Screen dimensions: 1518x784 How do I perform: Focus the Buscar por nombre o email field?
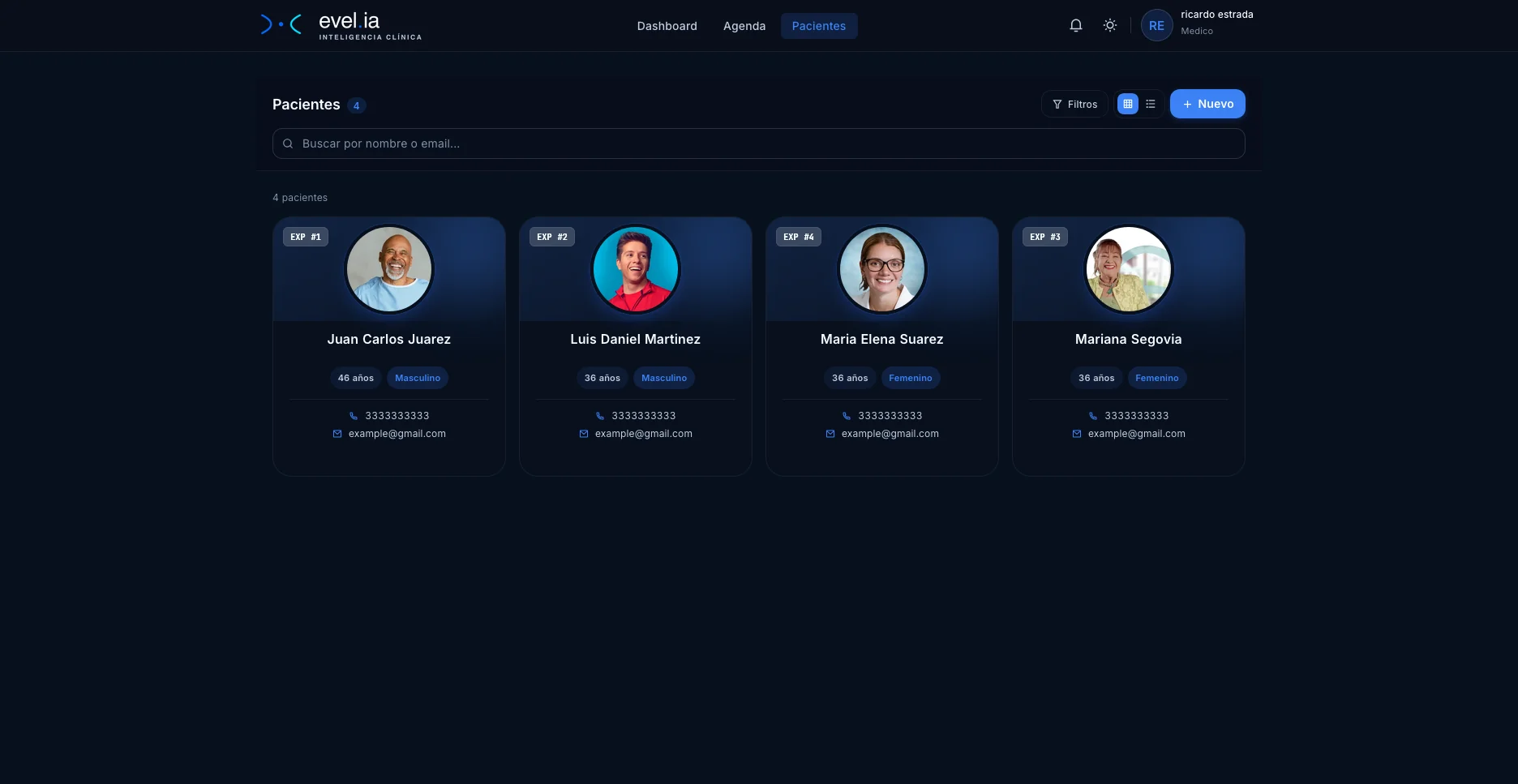(759, 144)
